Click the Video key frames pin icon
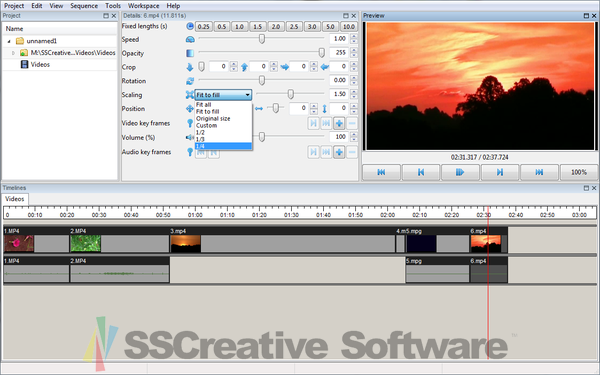Screen dimensions: 600x375 coord(190,123)
